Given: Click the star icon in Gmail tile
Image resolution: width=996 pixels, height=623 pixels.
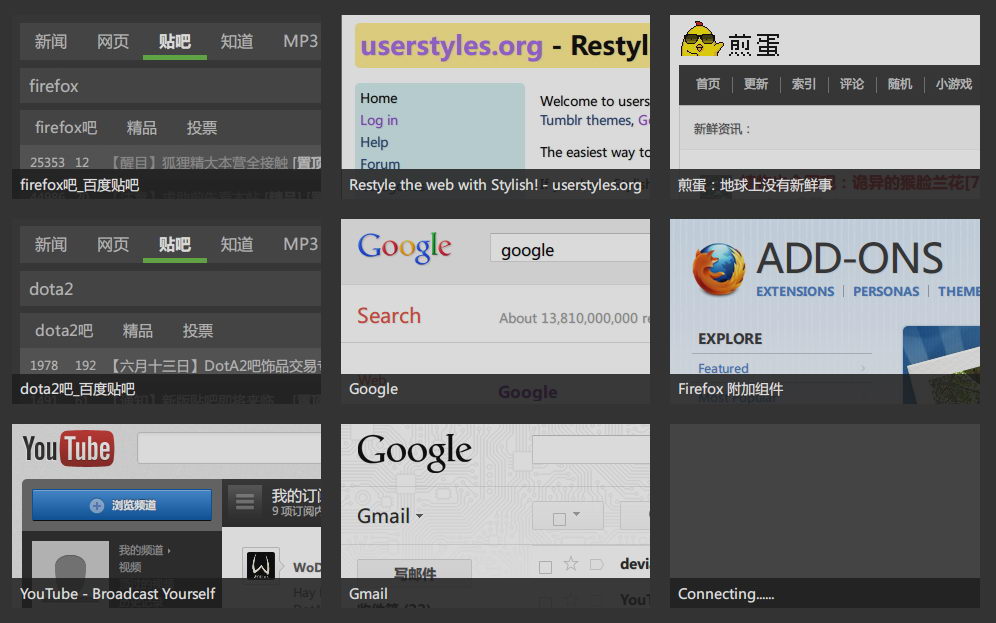Looking at the screenshot, I should 571,563.
